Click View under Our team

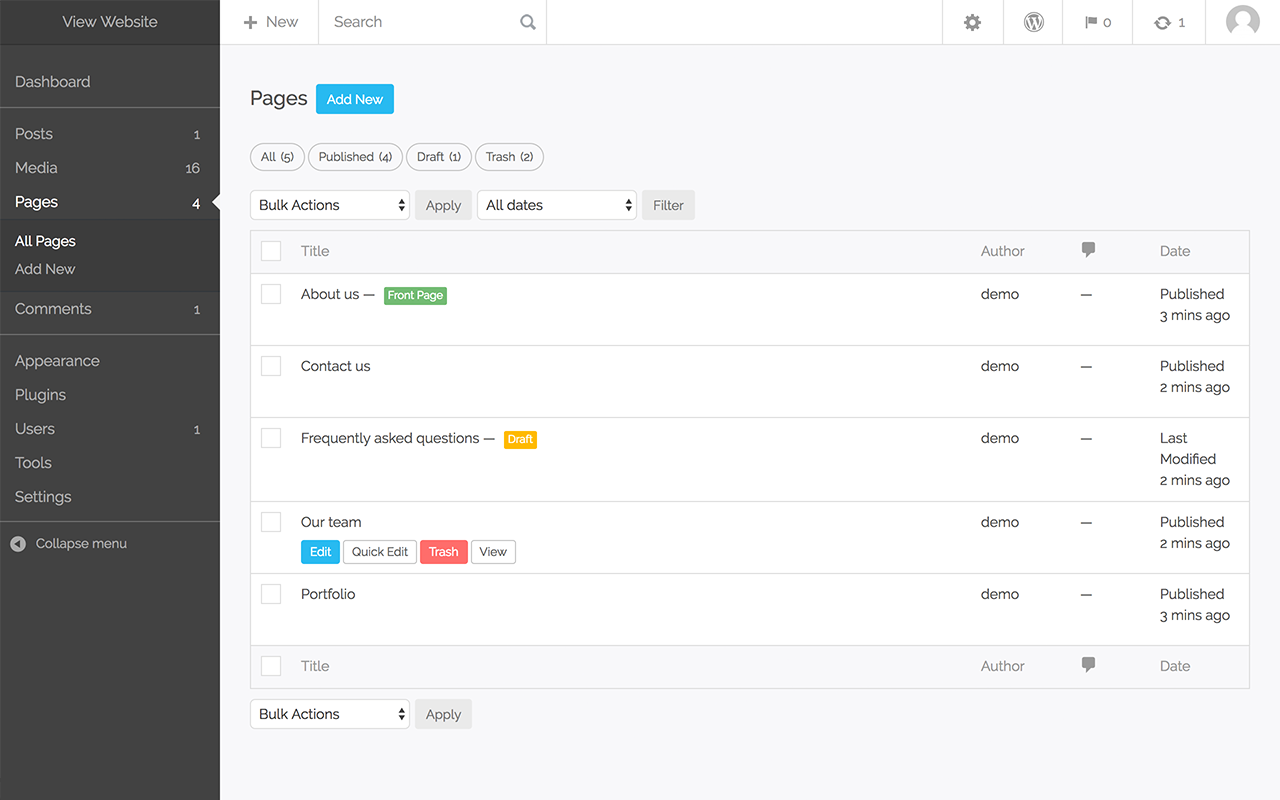(x=493, y=552)
